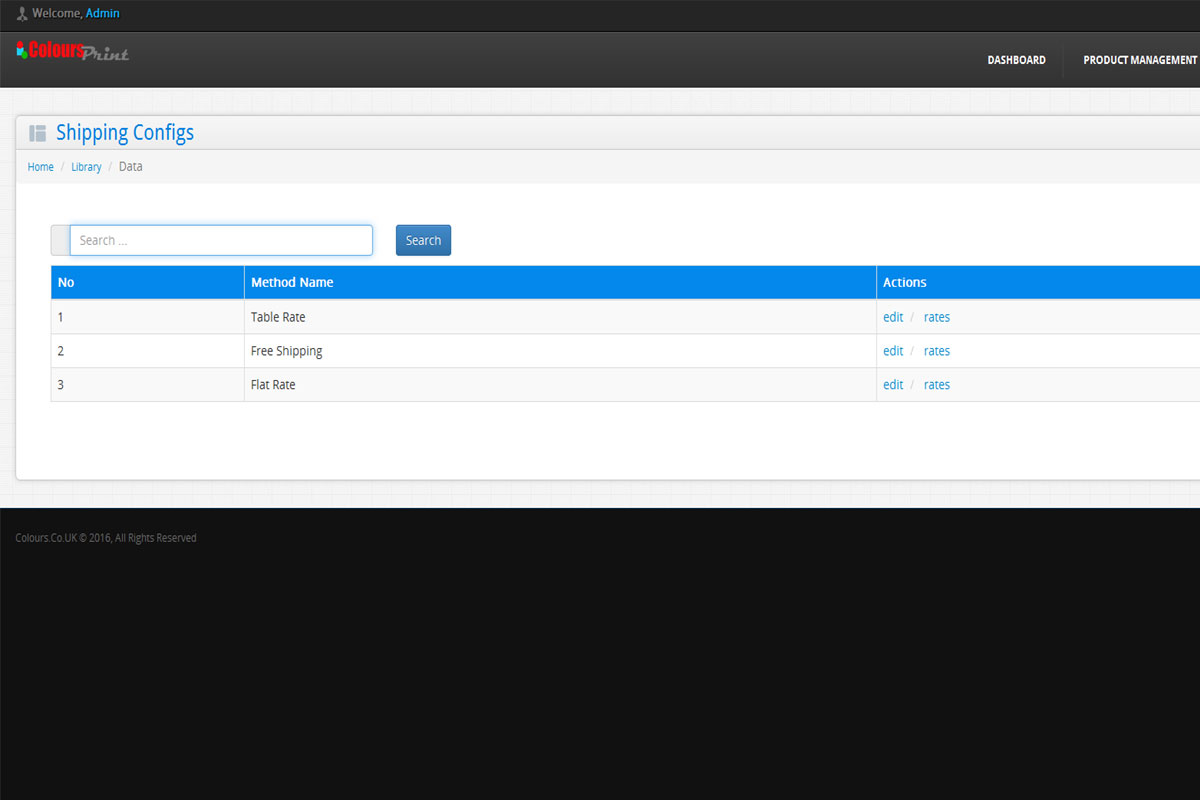Open the Admin user link
This screenshot has height=800, width=1200.
pos(102,14)
